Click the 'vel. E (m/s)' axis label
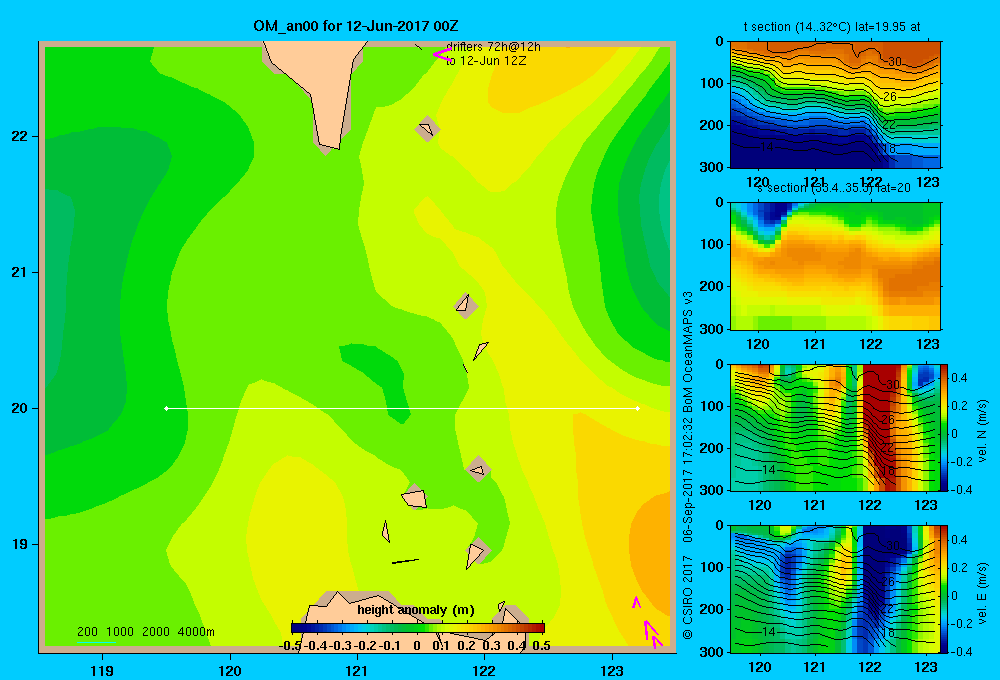Image resolution: width=1000 pixels, height=680 pixels. [x=982, y=593]
